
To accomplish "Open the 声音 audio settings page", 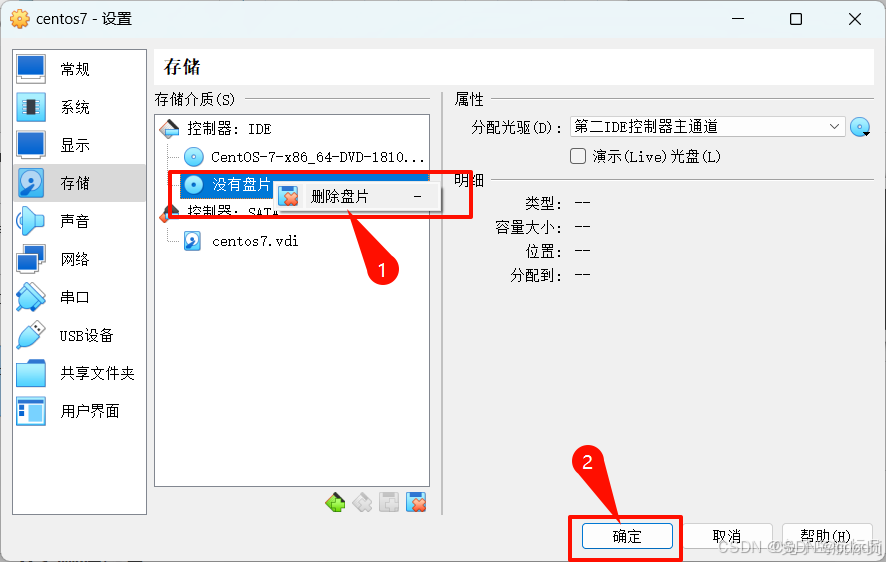I will coord(79,221).
